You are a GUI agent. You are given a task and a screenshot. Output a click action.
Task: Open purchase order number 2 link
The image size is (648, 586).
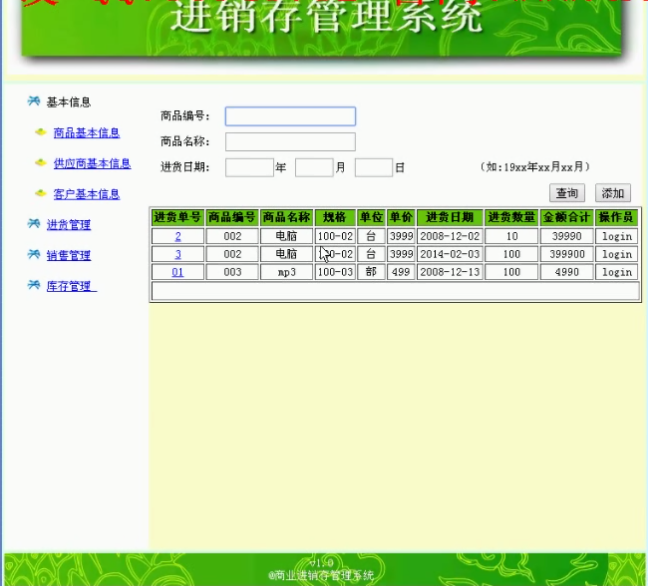(x=178, y=236)
